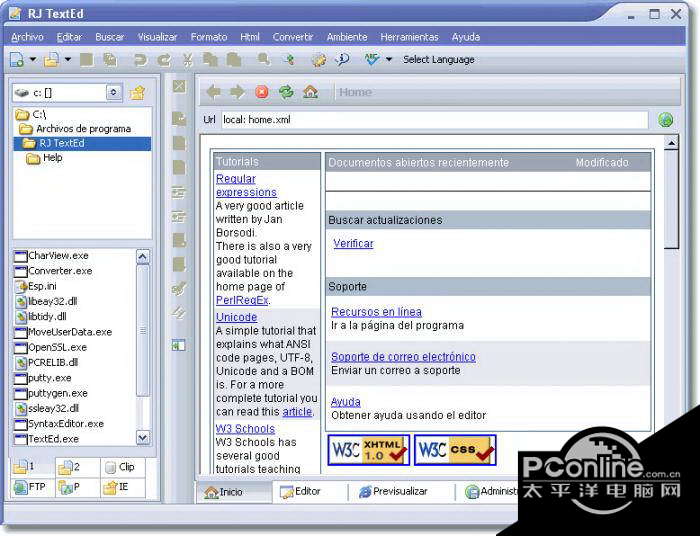The height and width of the screenshot is (536, 700).
Task: Click the Search magnifier toolbar icon
Action: coord(264,59)
